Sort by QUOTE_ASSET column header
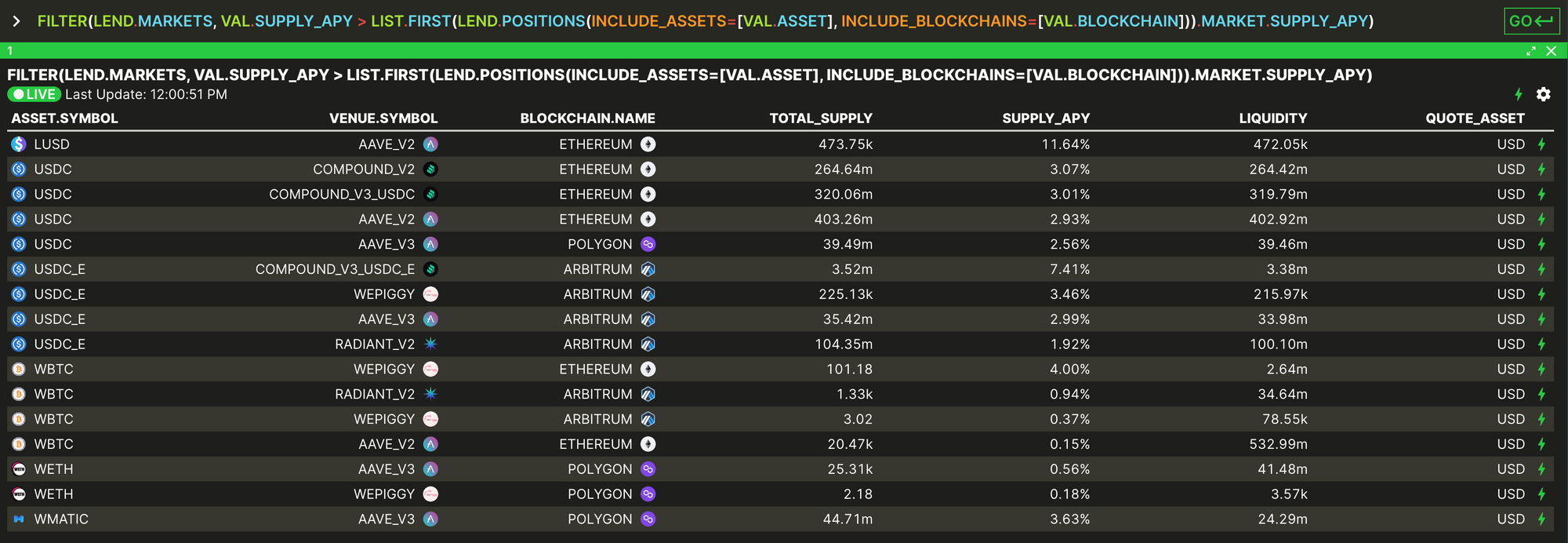Screen dimensions: 1568x543 (x=1475, y=118)
